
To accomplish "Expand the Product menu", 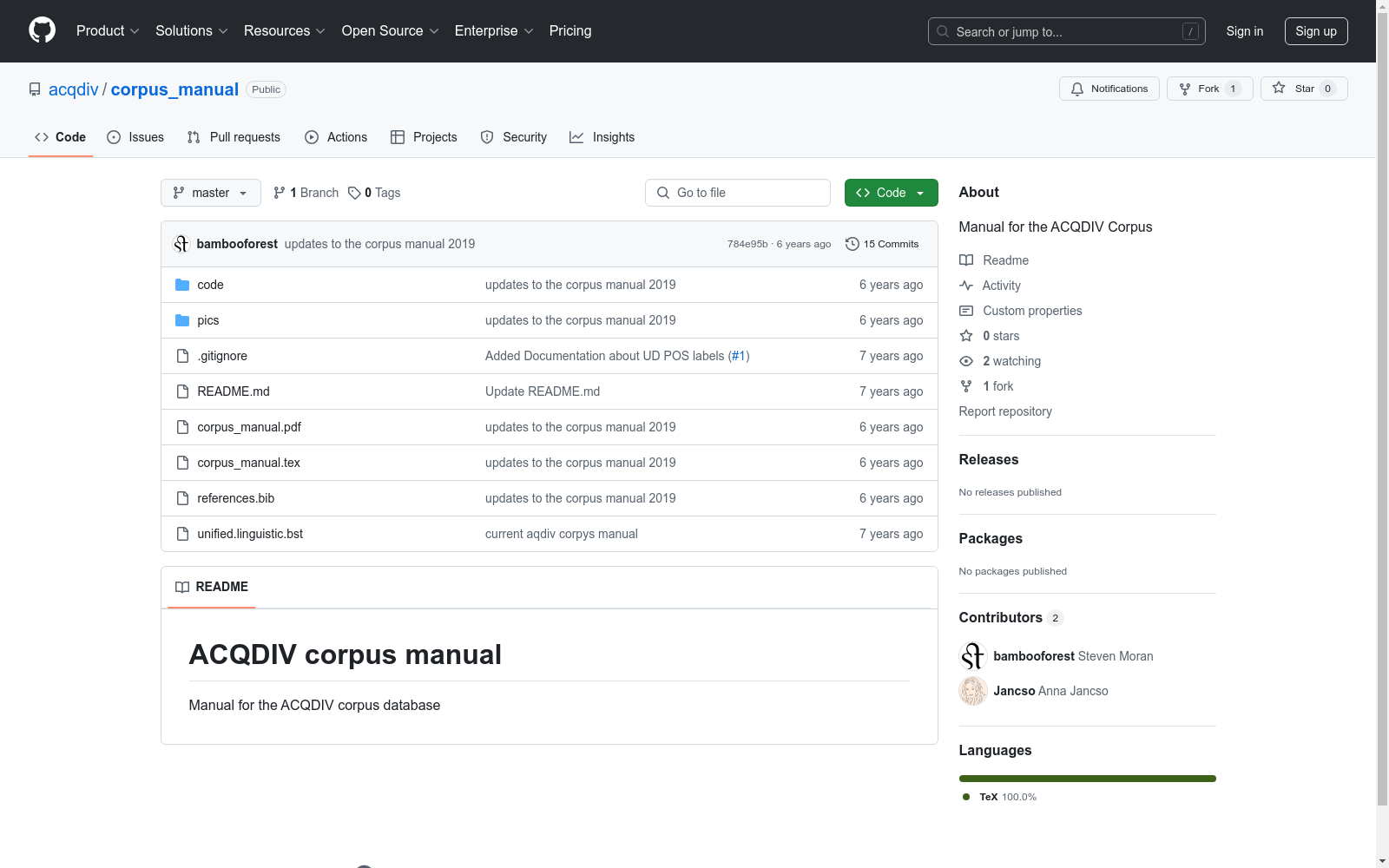I will (x=108, y=31).
